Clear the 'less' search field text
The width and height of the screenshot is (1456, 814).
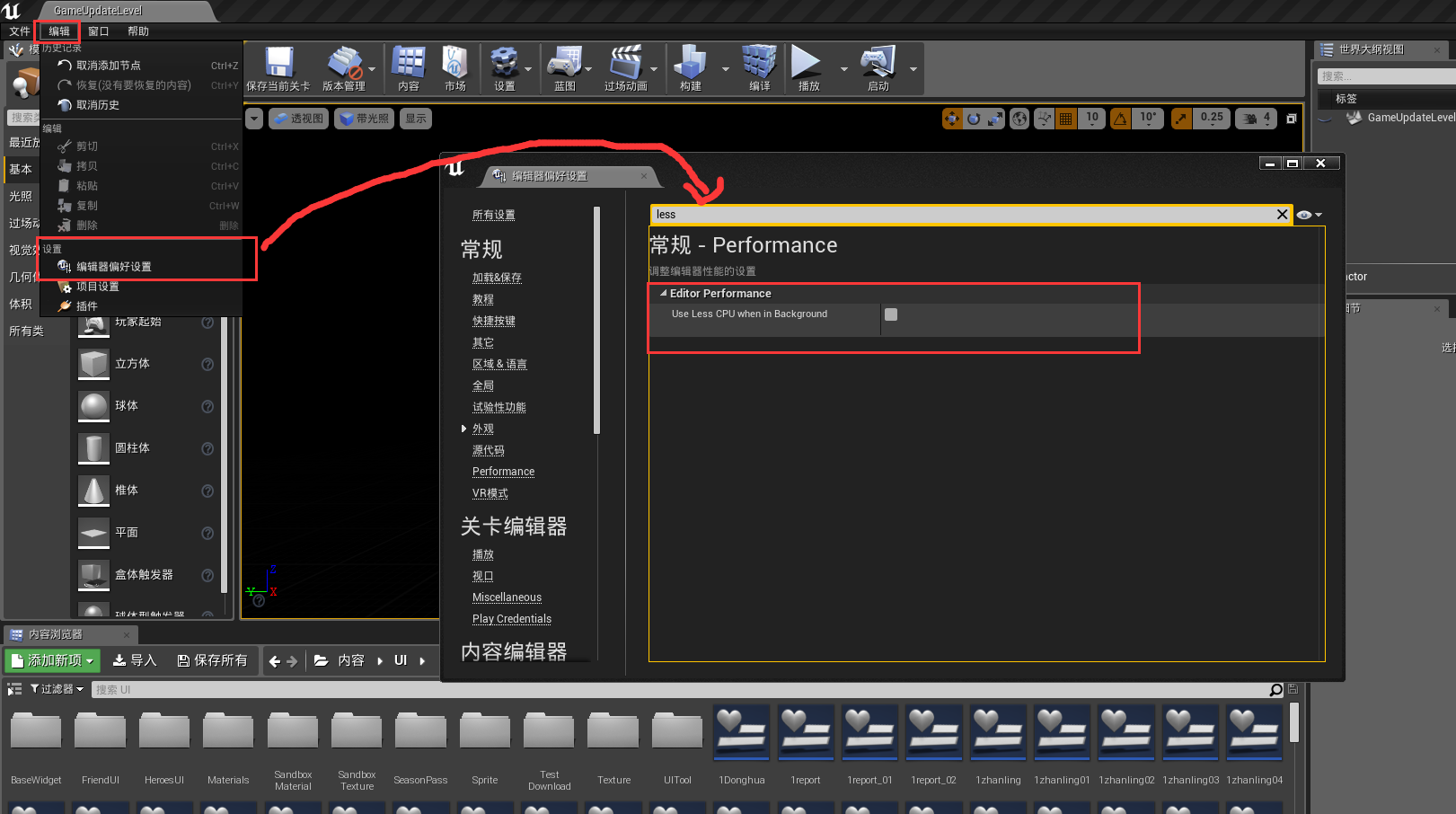point(1283,214)
